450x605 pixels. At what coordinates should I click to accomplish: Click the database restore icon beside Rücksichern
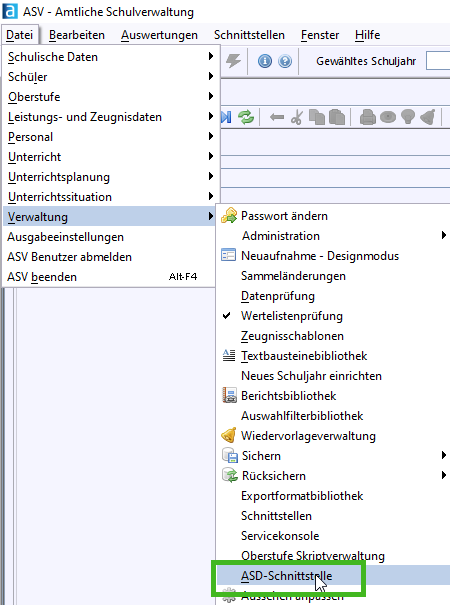[x=230, y=475]
